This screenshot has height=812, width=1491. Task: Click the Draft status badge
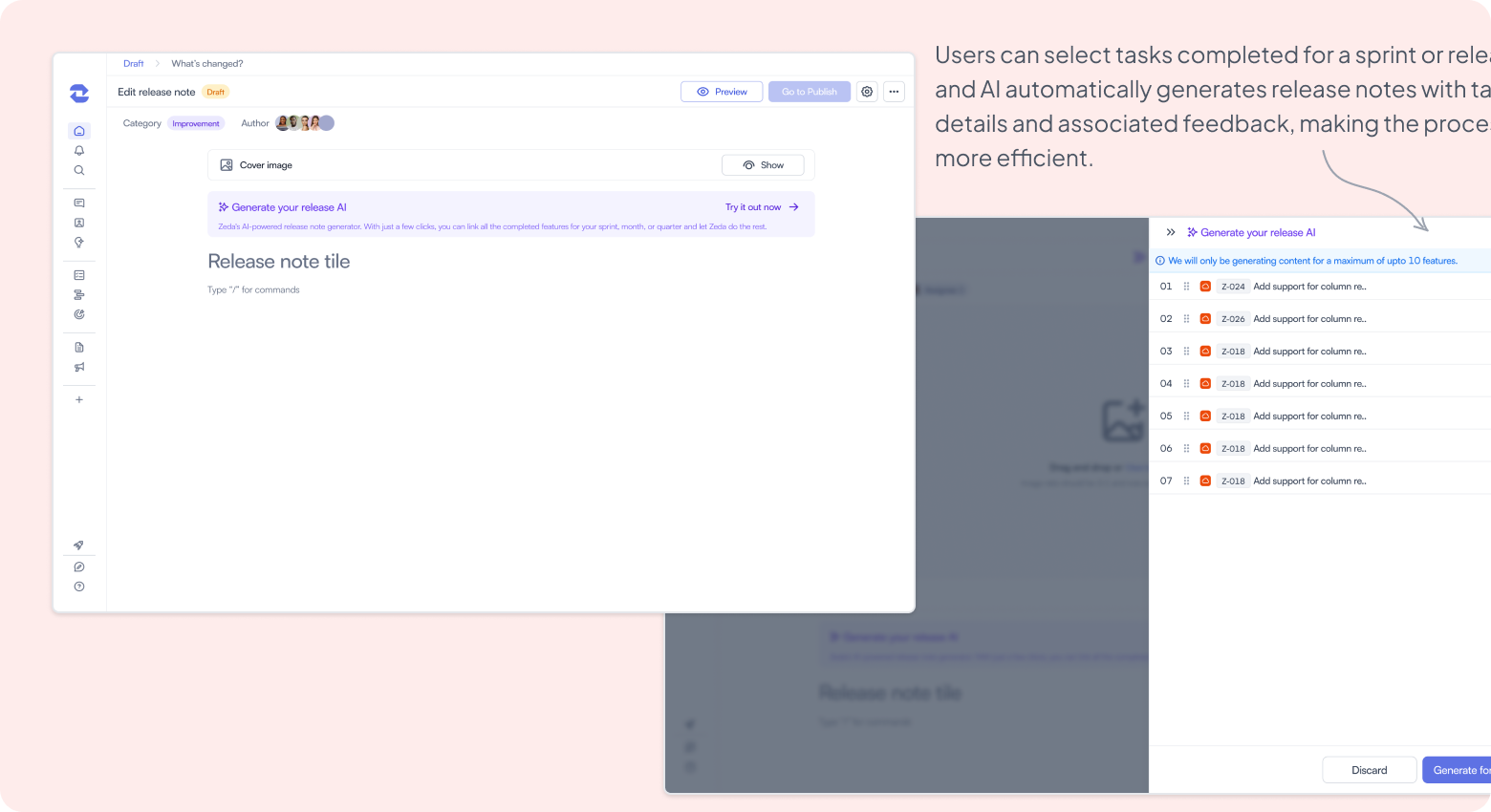click(x=216, y=92)
